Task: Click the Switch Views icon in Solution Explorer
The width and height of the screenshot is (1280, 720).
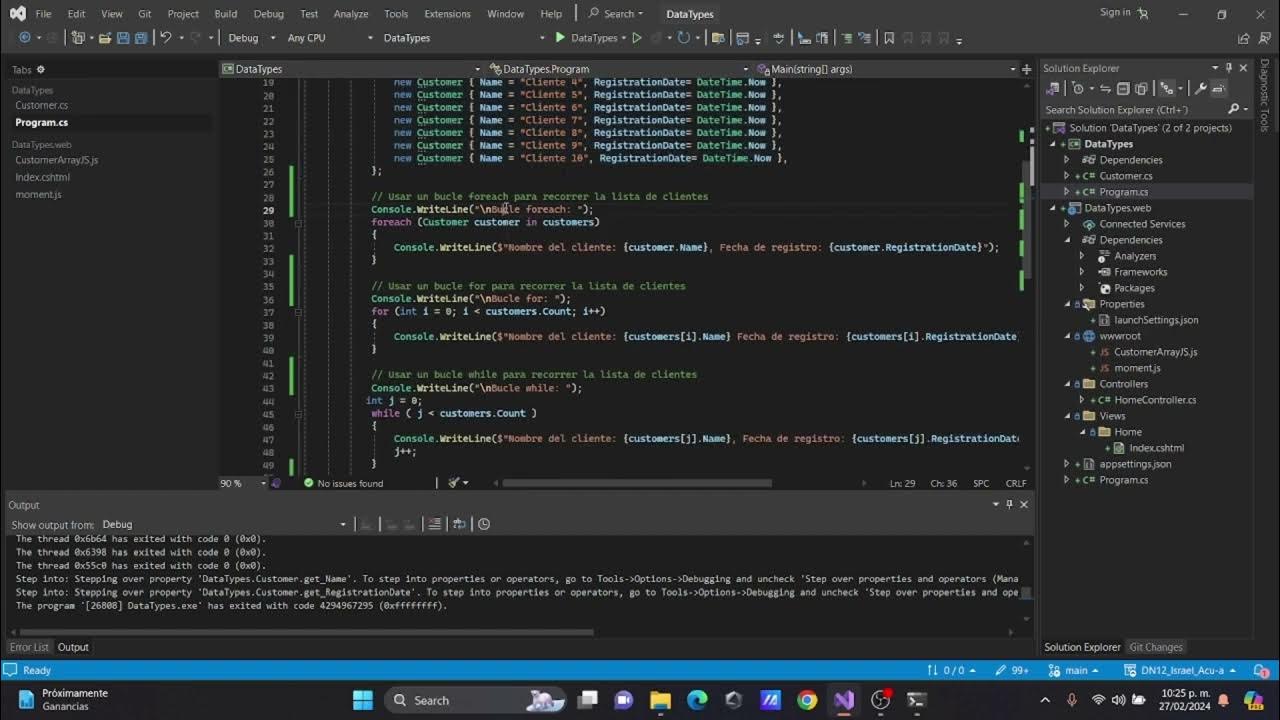Action: point(1053,88)
